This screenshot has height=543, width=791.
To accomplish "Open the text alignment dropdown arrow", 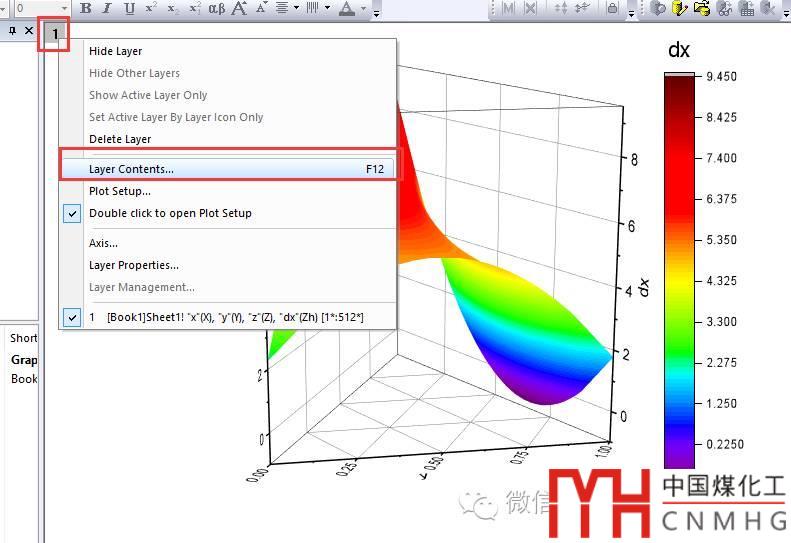I will pos(296,8).
